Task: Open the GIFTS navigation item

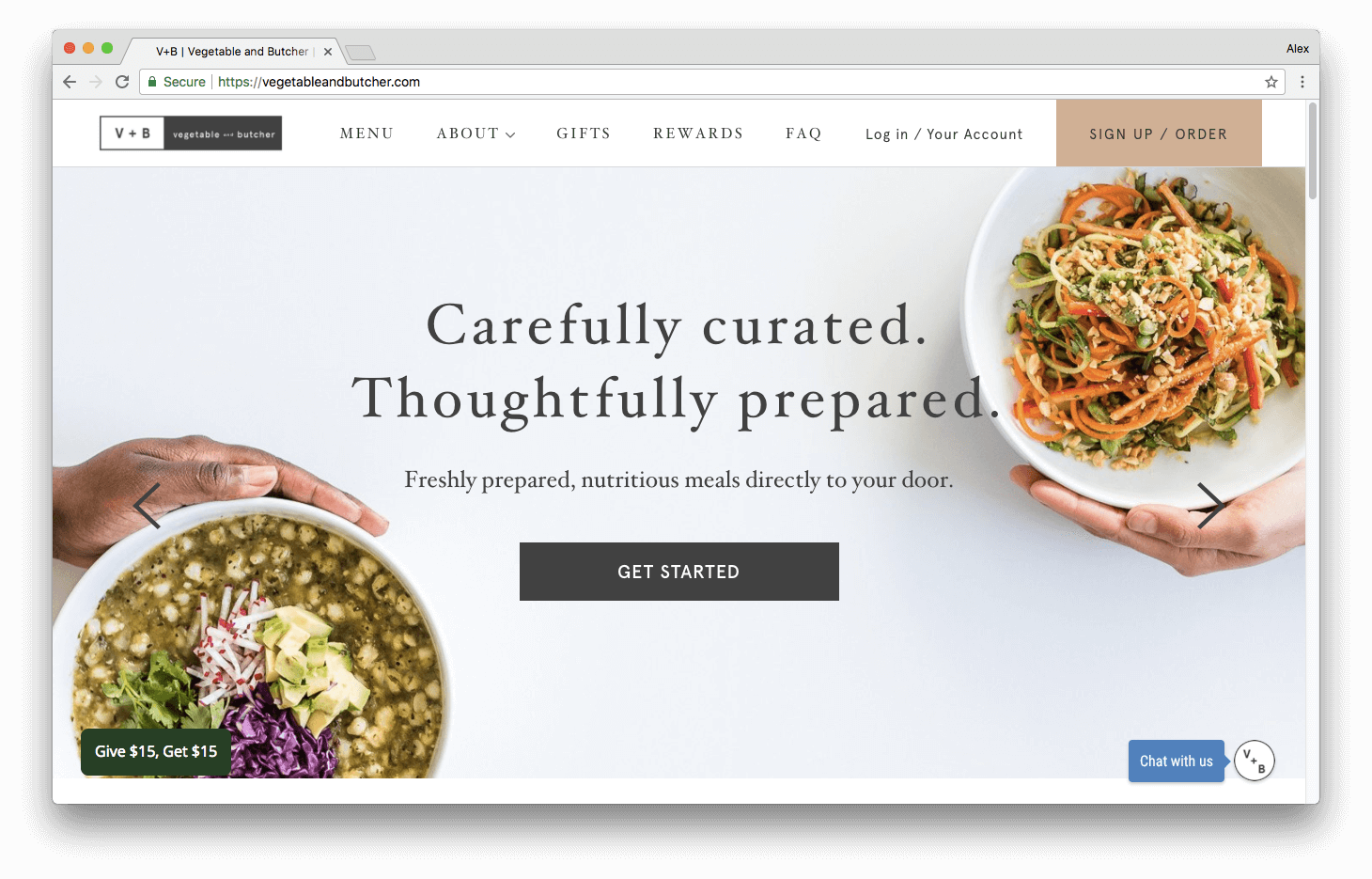Action: pos(584,133)
